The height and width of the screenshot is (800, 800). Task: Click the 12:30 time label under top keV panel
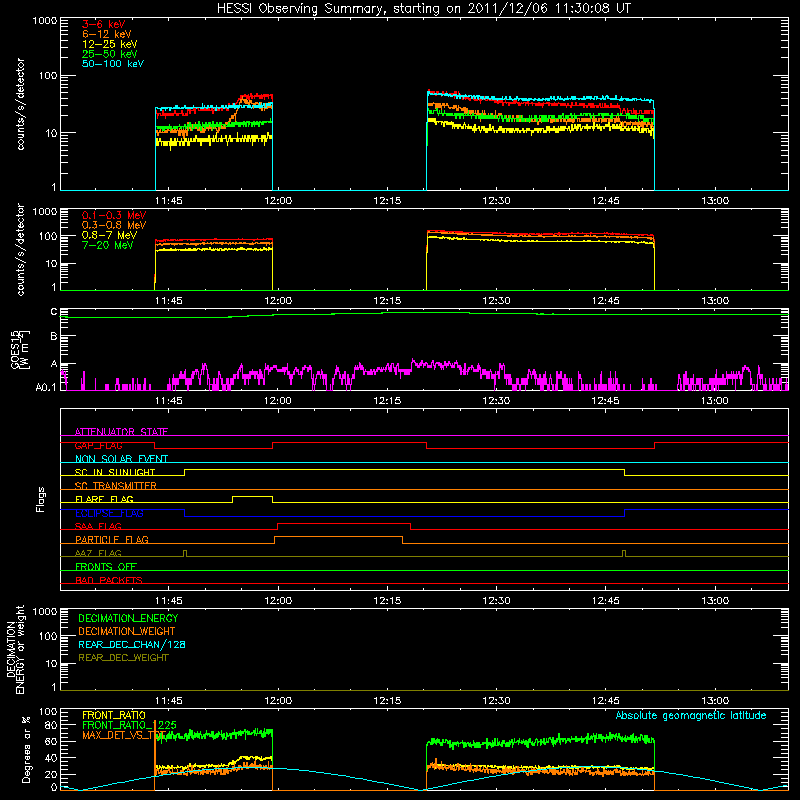496,201
